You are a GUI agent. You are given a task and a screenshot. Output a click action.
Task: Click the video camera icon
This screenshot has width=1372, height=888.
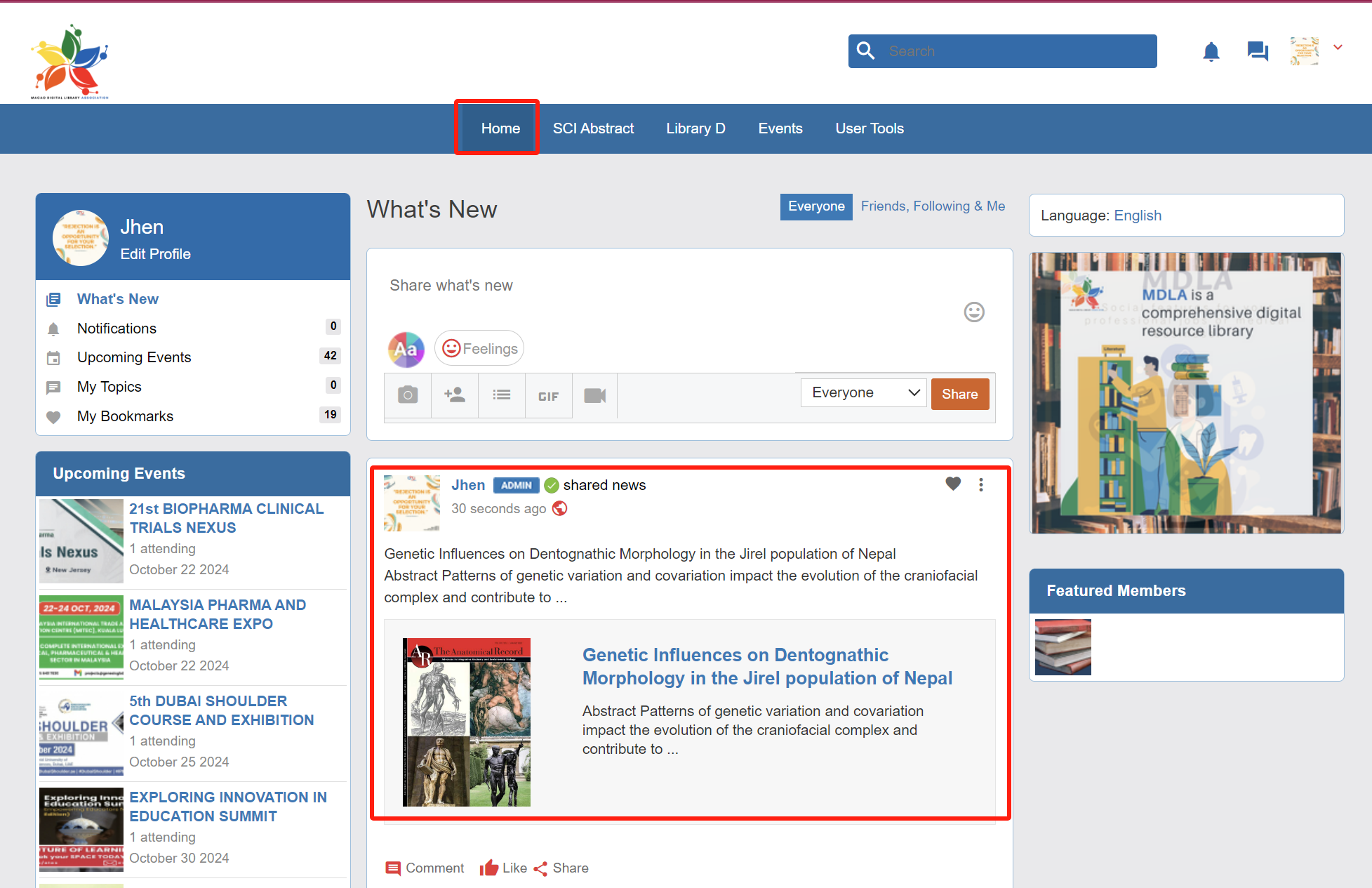coord(594,396)
